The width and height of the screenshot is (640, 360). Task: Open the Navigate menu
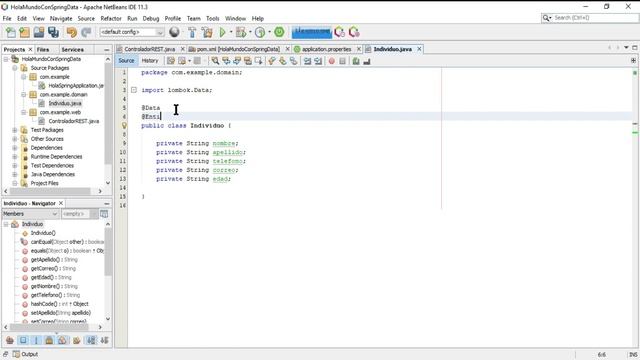pos(61,18)
